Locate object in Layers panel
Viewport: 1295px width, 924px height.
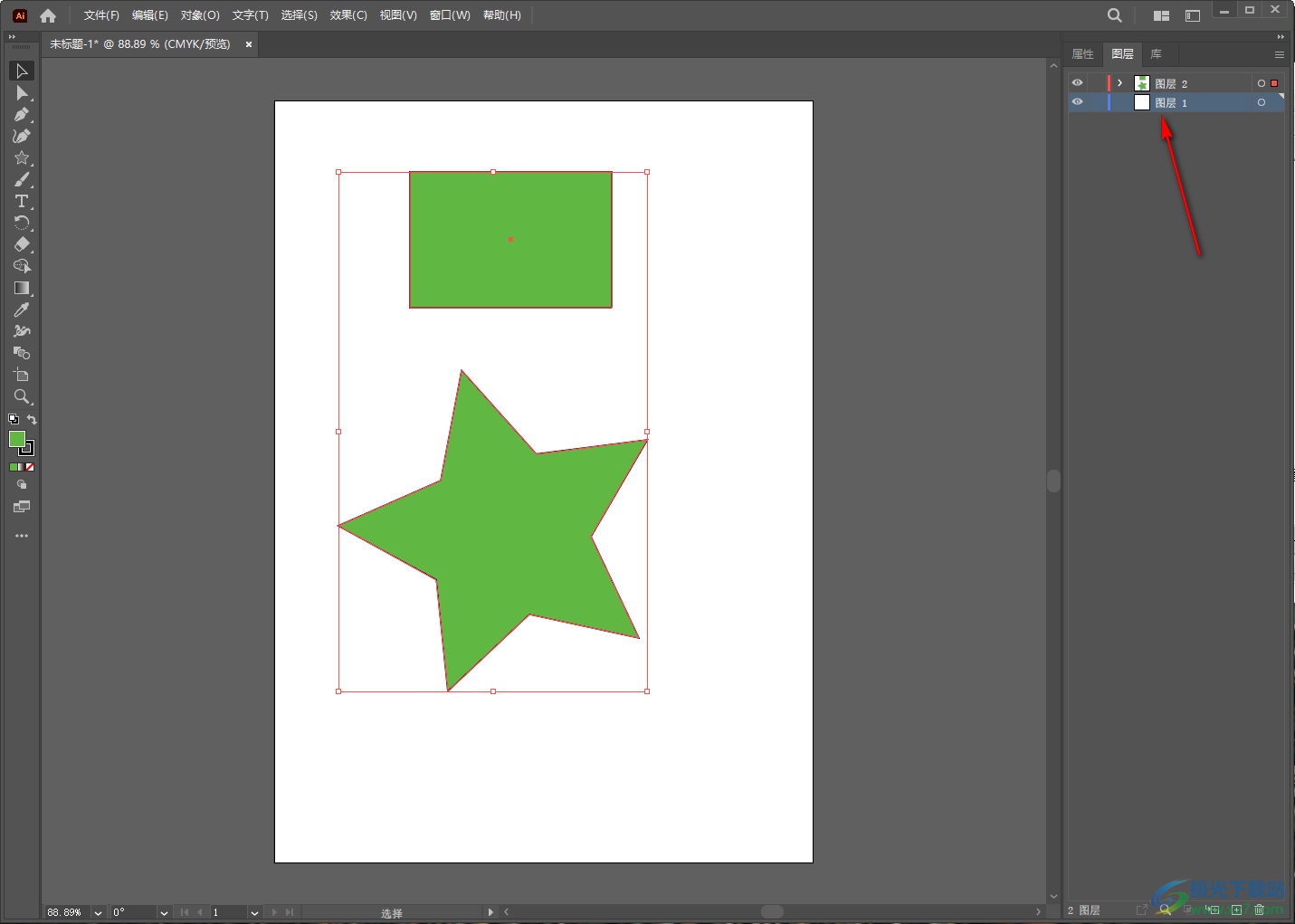[x=1165, y=910]
